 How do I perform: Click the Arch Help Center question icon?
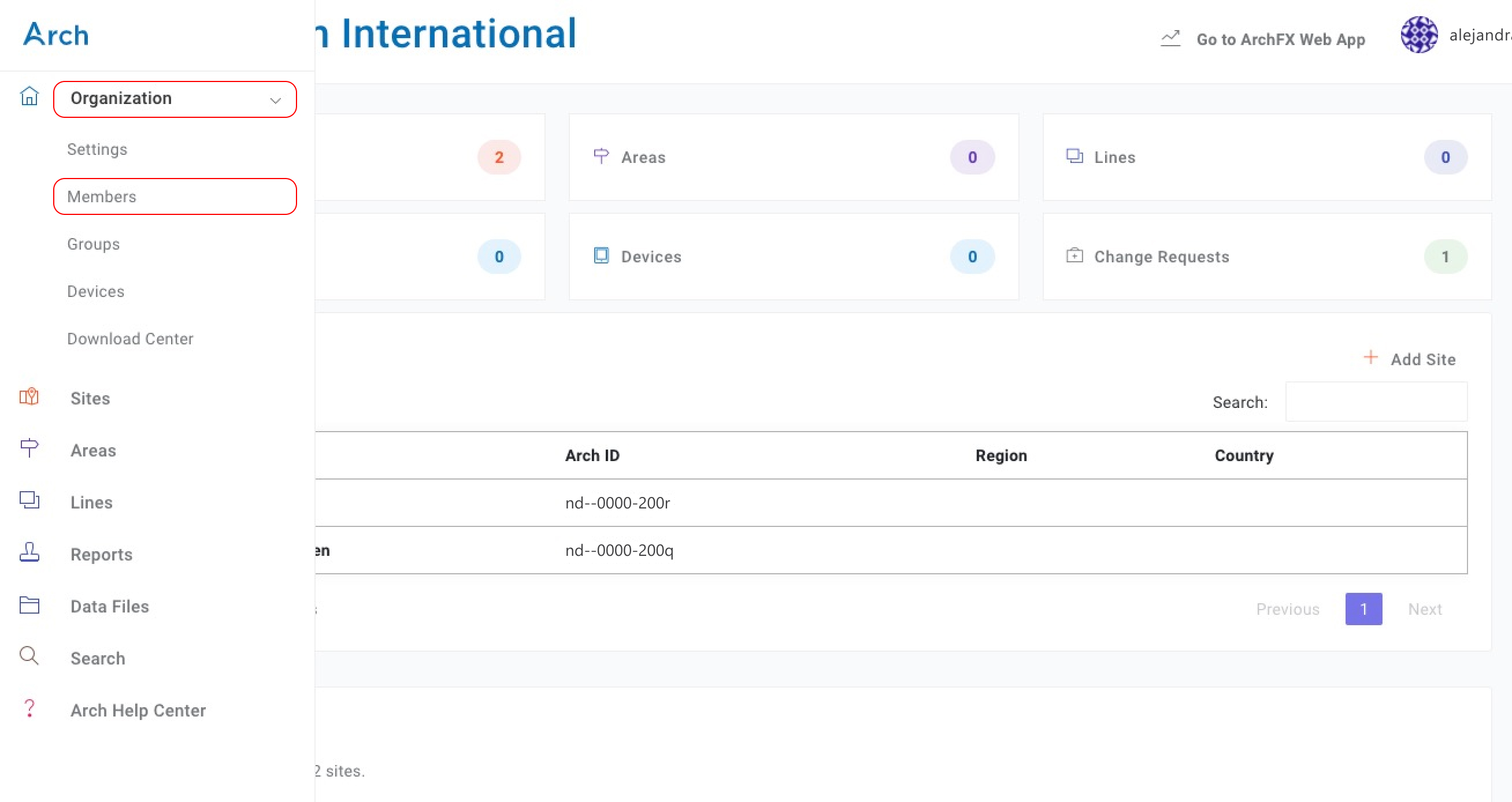click(x=29, y=708)
